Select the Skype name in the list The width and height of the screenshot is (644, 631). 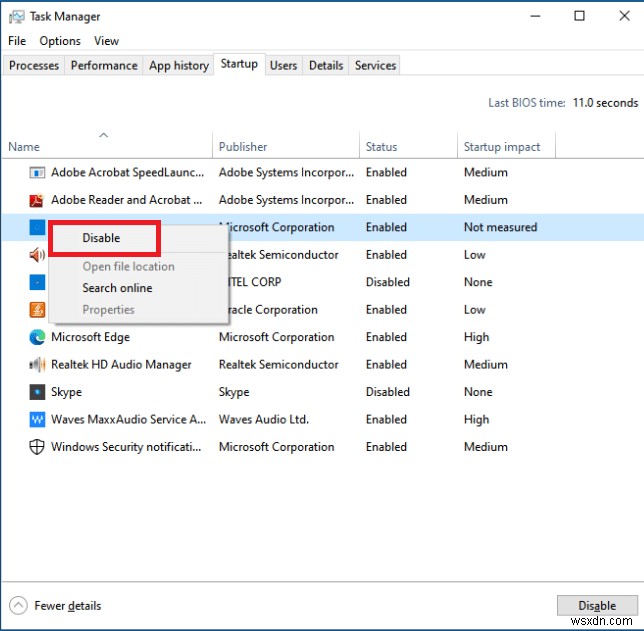coord(66,392)
